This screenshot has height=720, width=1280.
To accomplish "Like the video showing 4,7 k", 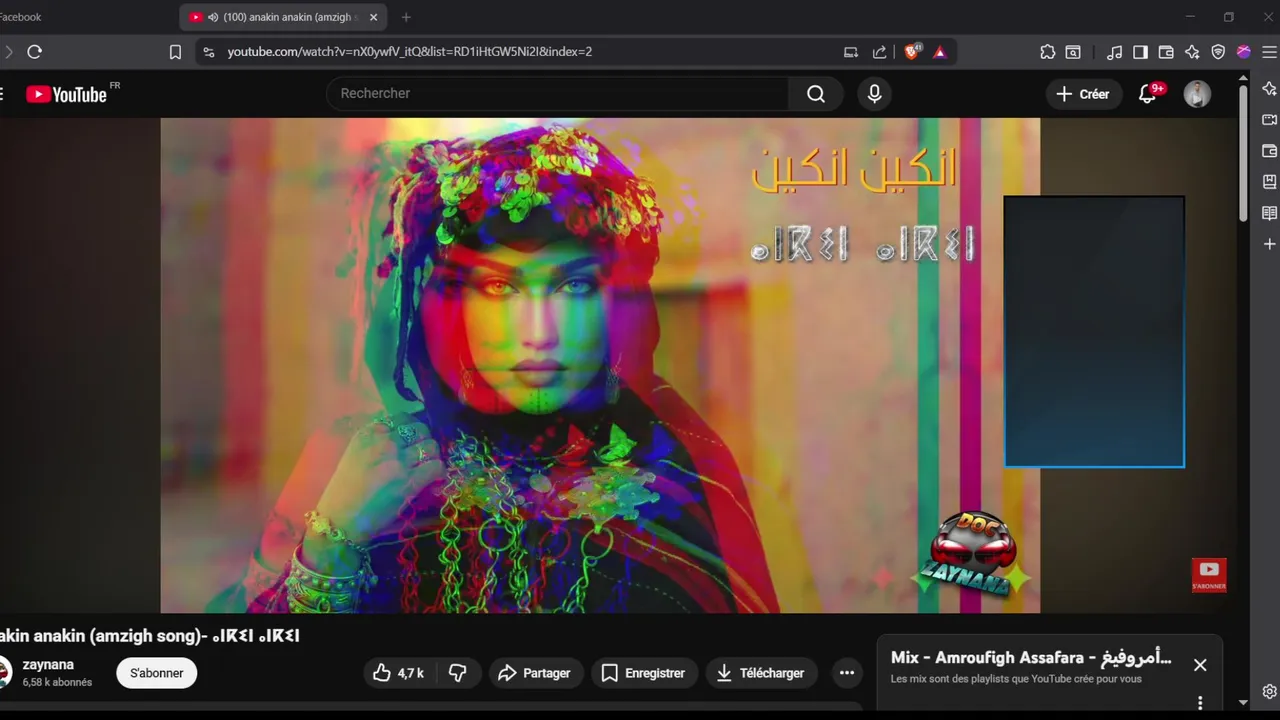I will [399, 673].
